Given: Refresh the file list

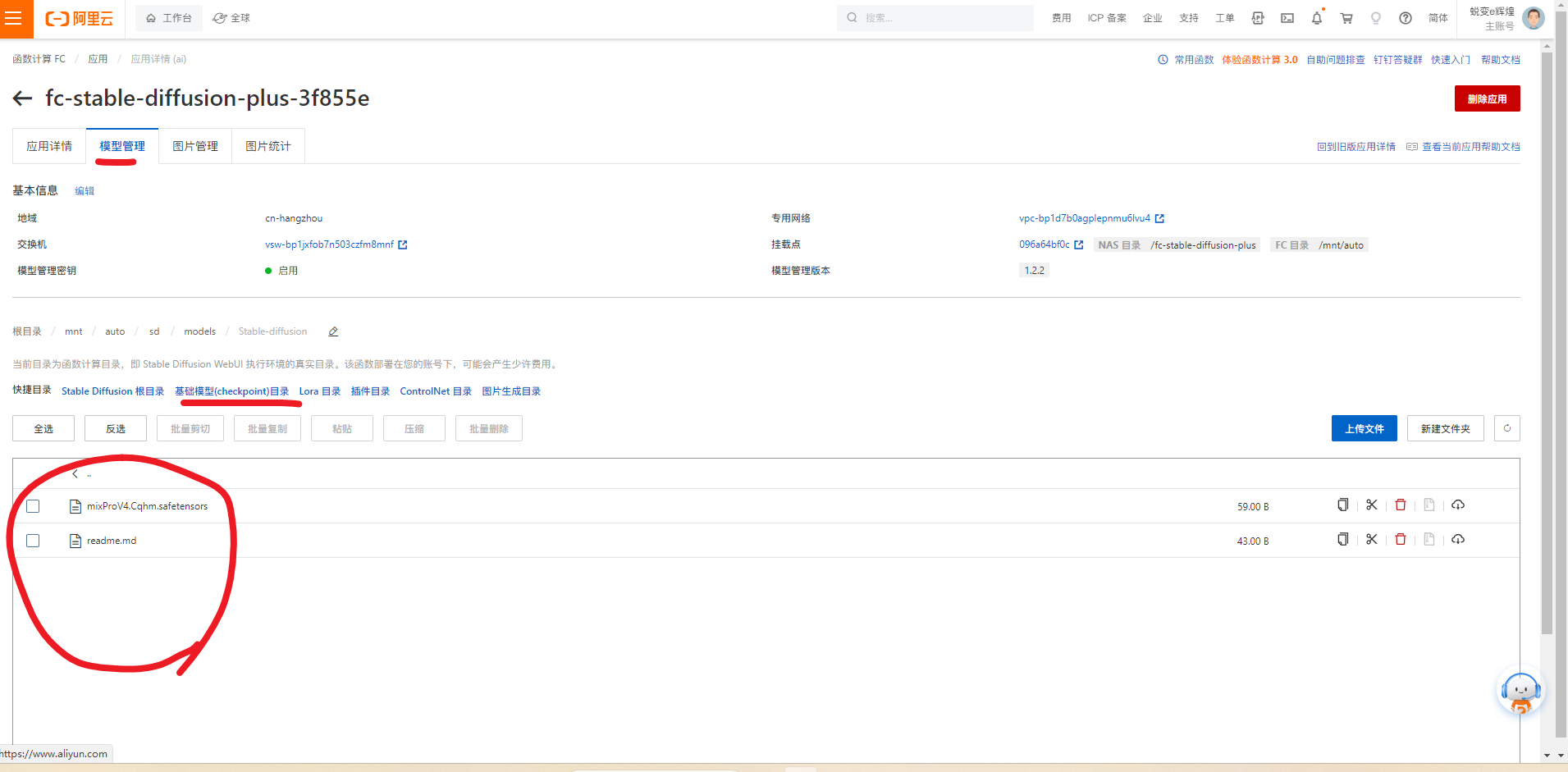Looking at the screenshot, I should click(x=1507, y=428).
